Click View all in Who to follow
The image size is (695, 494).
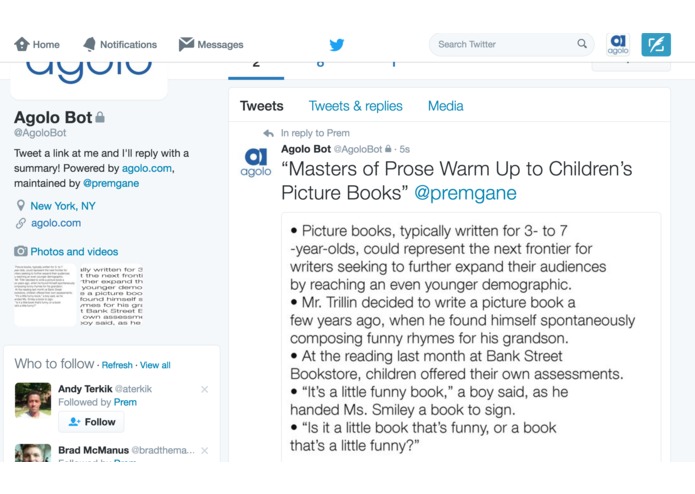(155, 365)
